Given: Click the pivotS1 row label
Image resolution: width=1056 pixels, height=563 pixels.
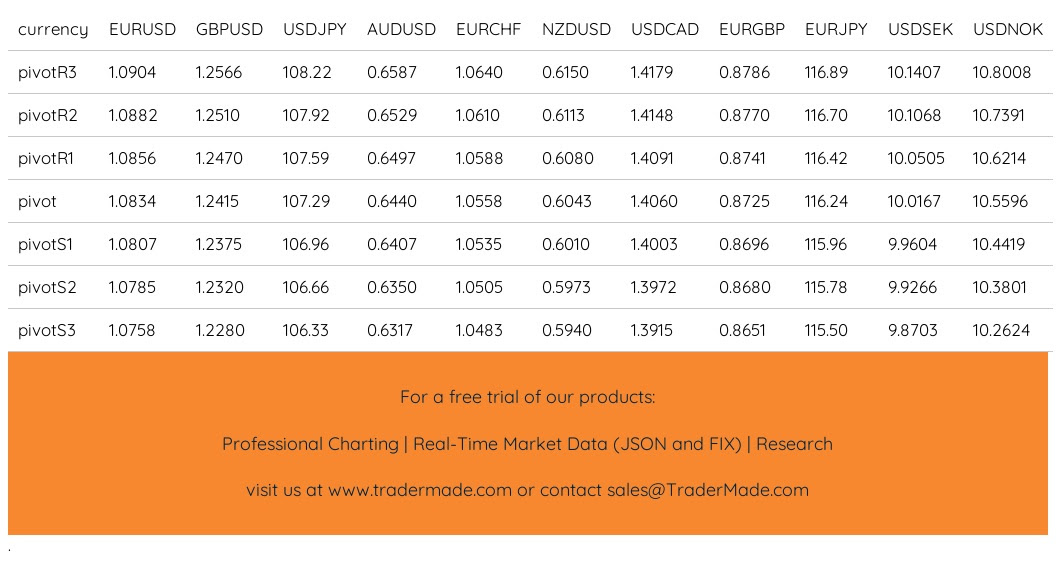Looking at the screenshot, I should pyautogui.click(x=46, y=244).
